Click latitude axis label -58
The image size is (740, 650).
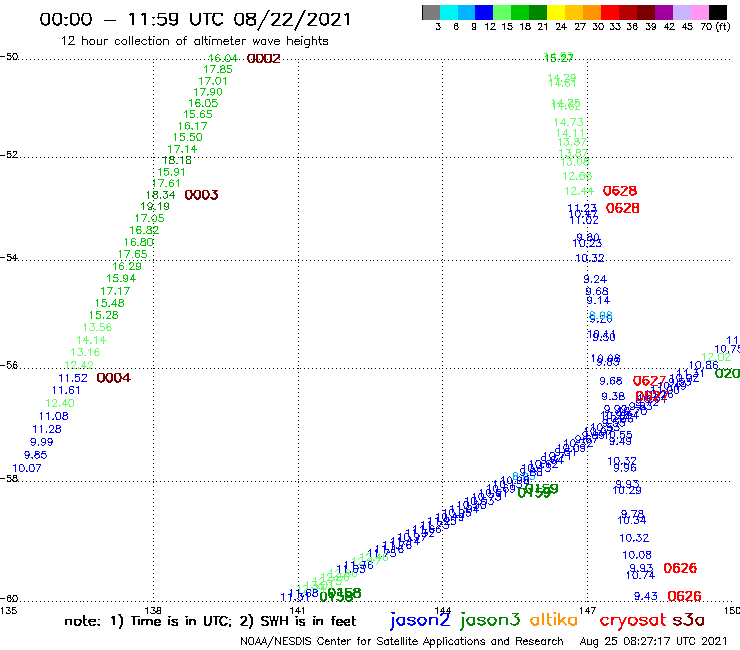tap(9, 478)
